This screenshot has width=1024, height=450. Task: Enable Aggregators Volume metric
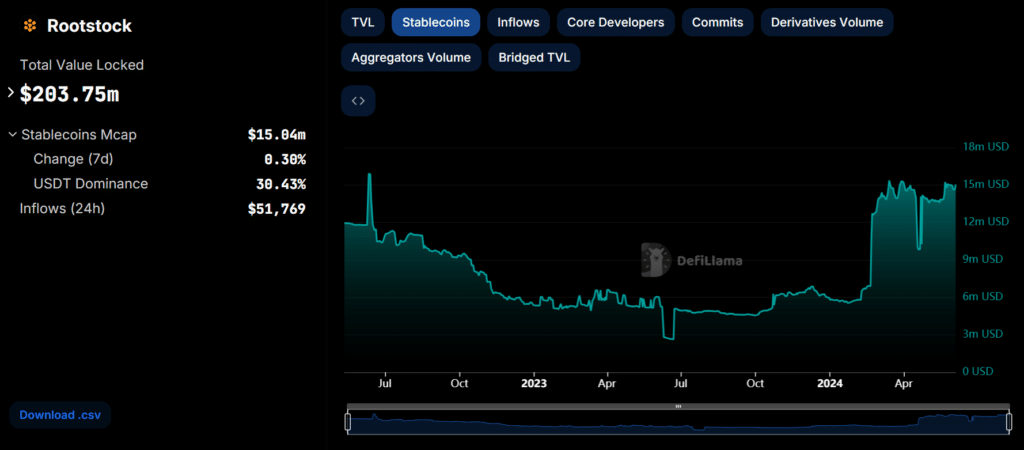click(411, 57)
